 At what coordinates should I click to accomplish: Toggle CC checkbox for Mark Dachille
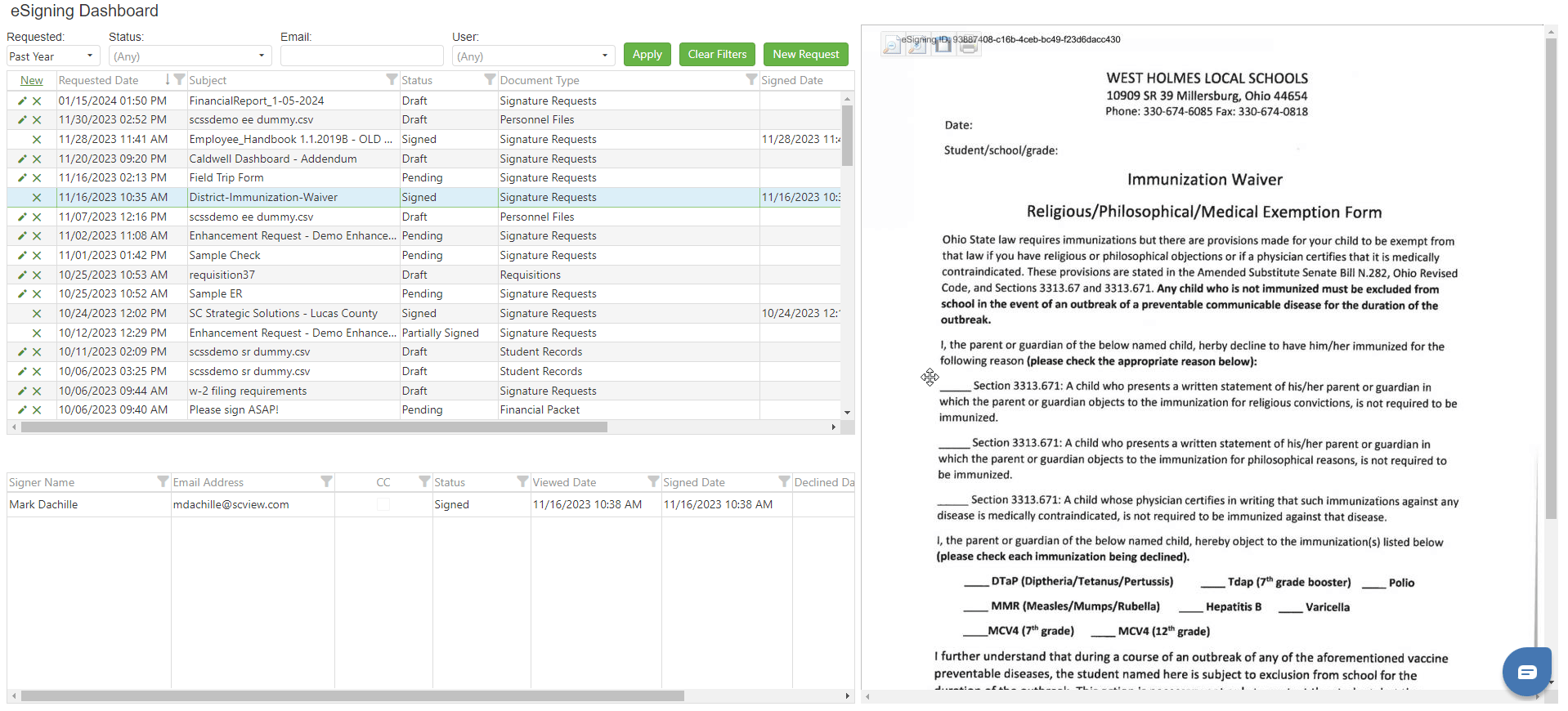383,504
